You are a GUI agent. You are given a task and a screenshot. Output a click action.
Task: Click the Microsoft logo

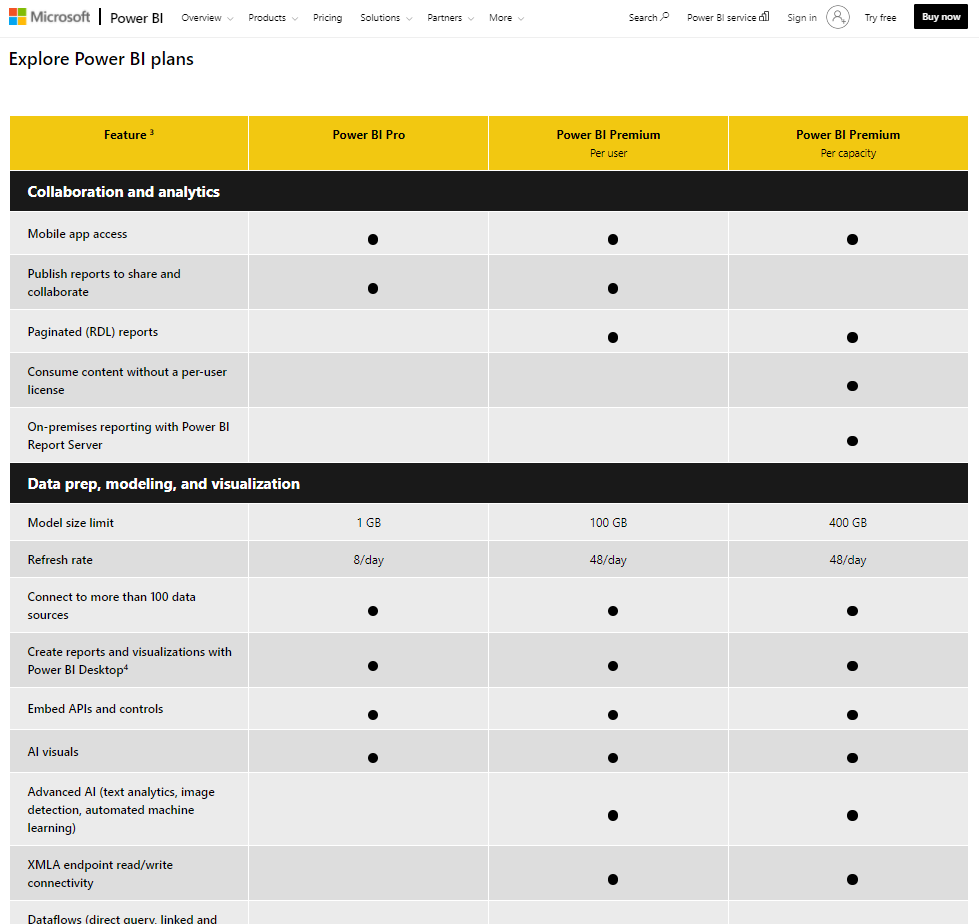click(49, 17)
